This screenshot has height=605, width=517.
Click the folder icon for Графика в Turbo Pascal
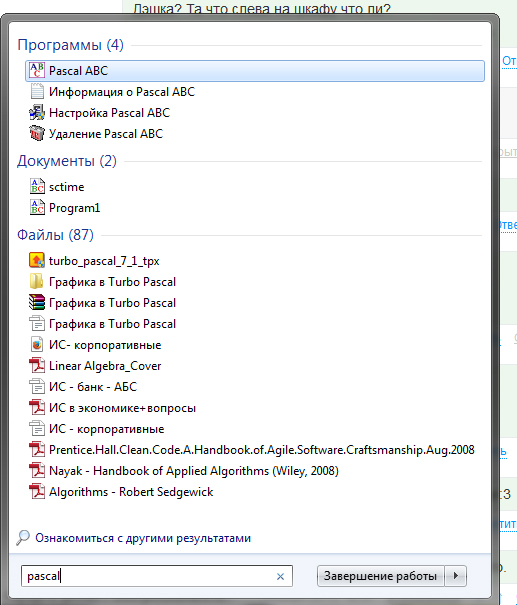pyautogui.click(x=37, y=281)
